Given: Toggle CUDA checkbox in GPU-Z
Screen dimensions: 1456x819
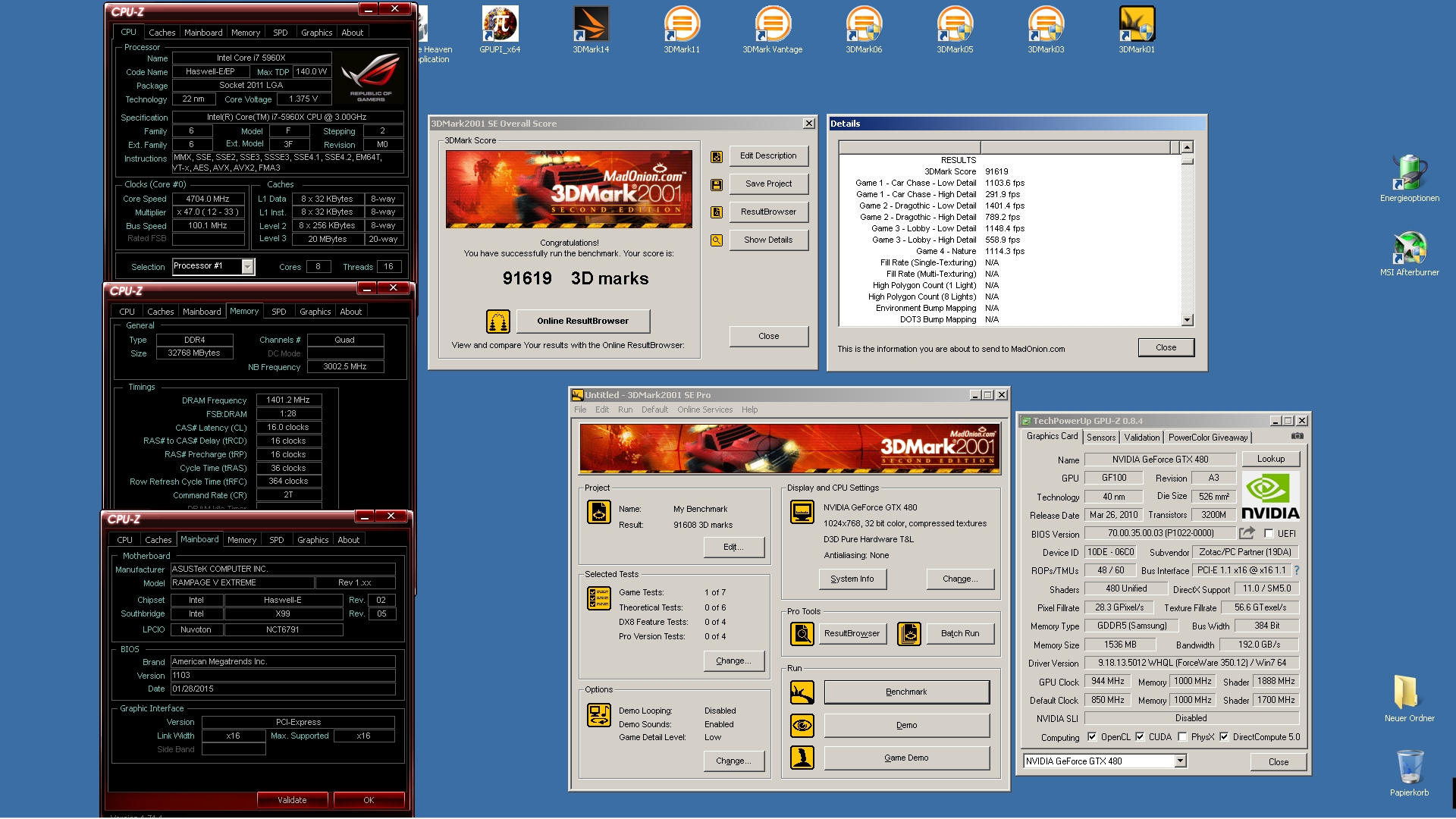Looking at the screenshot, I should 1140,737.
